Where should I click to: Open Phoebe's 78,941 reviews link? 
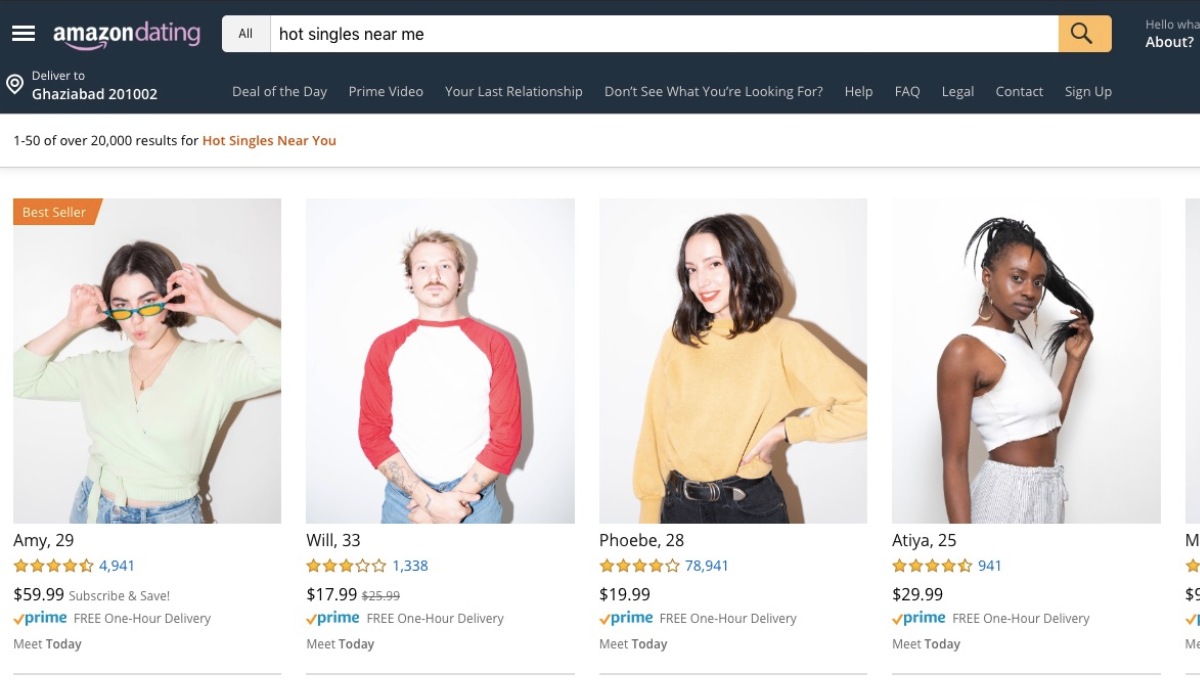pos(707,566)
